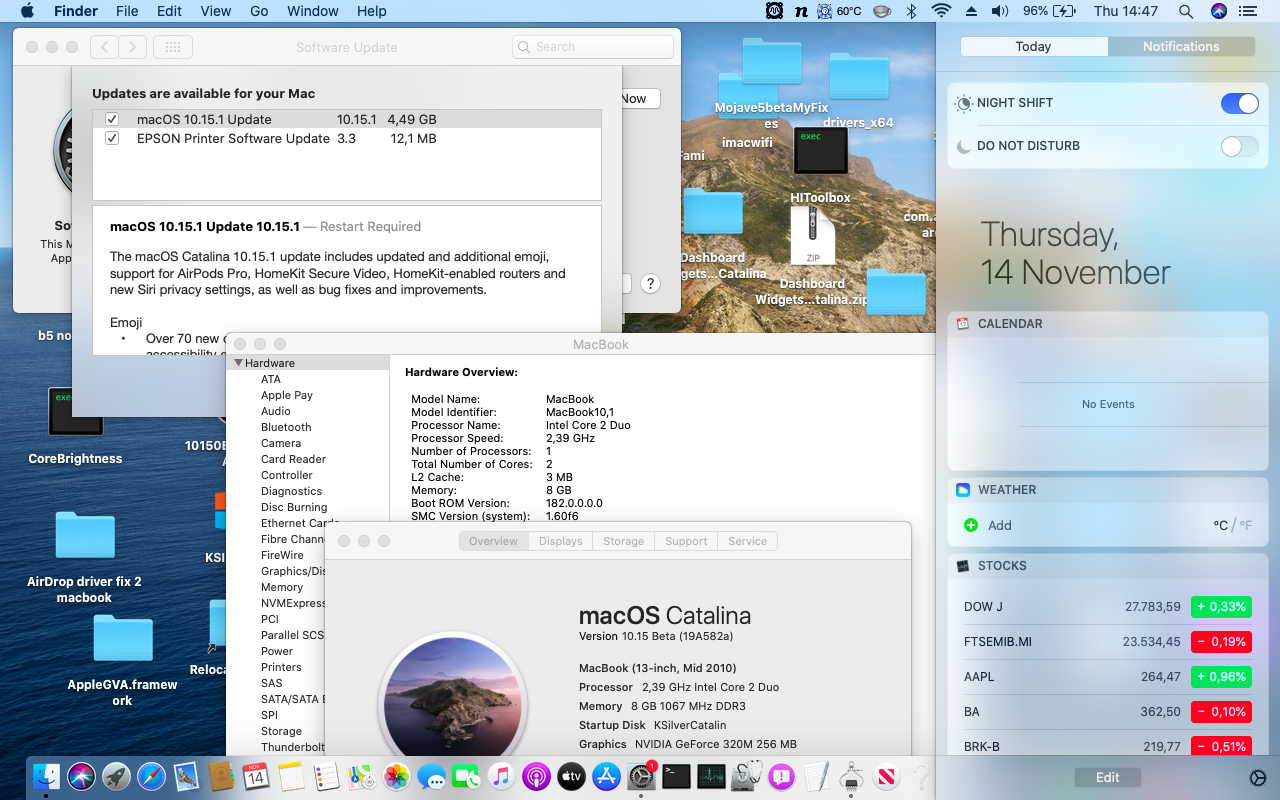This screenshot has height=800, width=1280.
Task: Open FaceTime app in the Dock
Action: [x=466, y=776]
